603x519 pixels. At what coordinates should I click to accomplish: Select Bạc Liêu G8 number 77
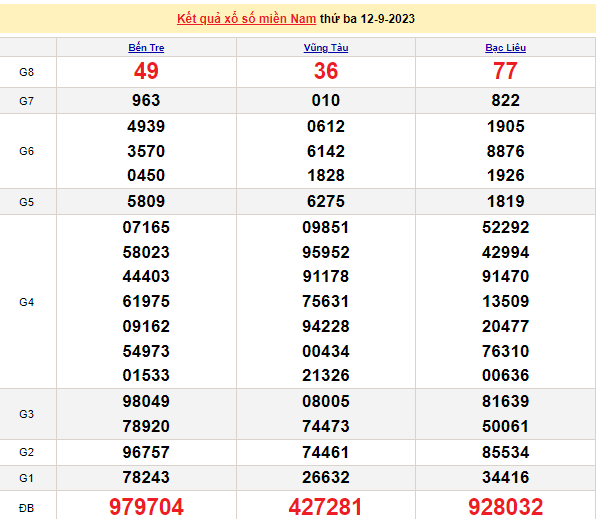tap(505, 71)
